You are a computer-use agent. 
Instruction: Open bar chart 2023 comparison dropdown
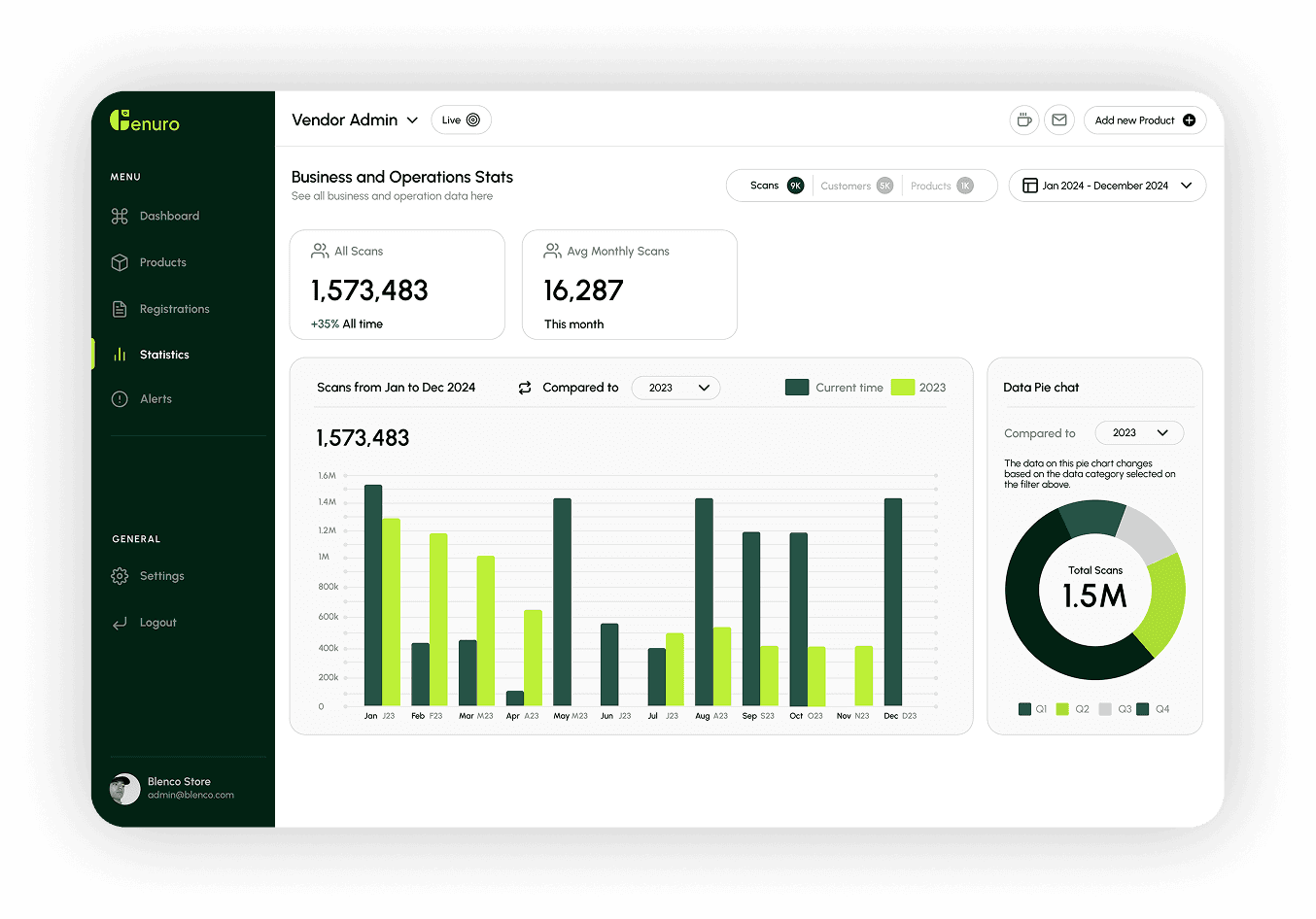(675, 388)
